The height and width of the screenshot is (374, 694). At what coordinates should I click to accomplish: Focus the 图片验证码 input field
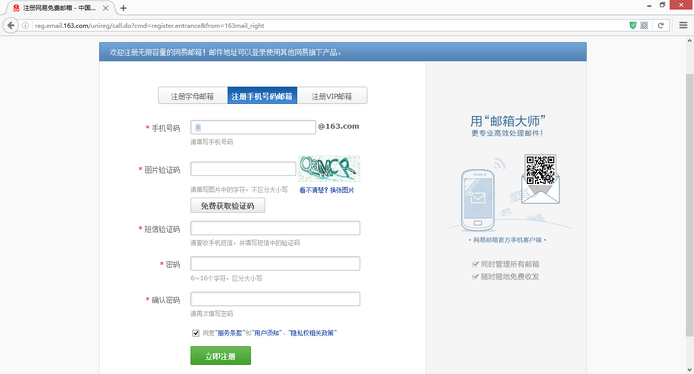pos(243,169)
